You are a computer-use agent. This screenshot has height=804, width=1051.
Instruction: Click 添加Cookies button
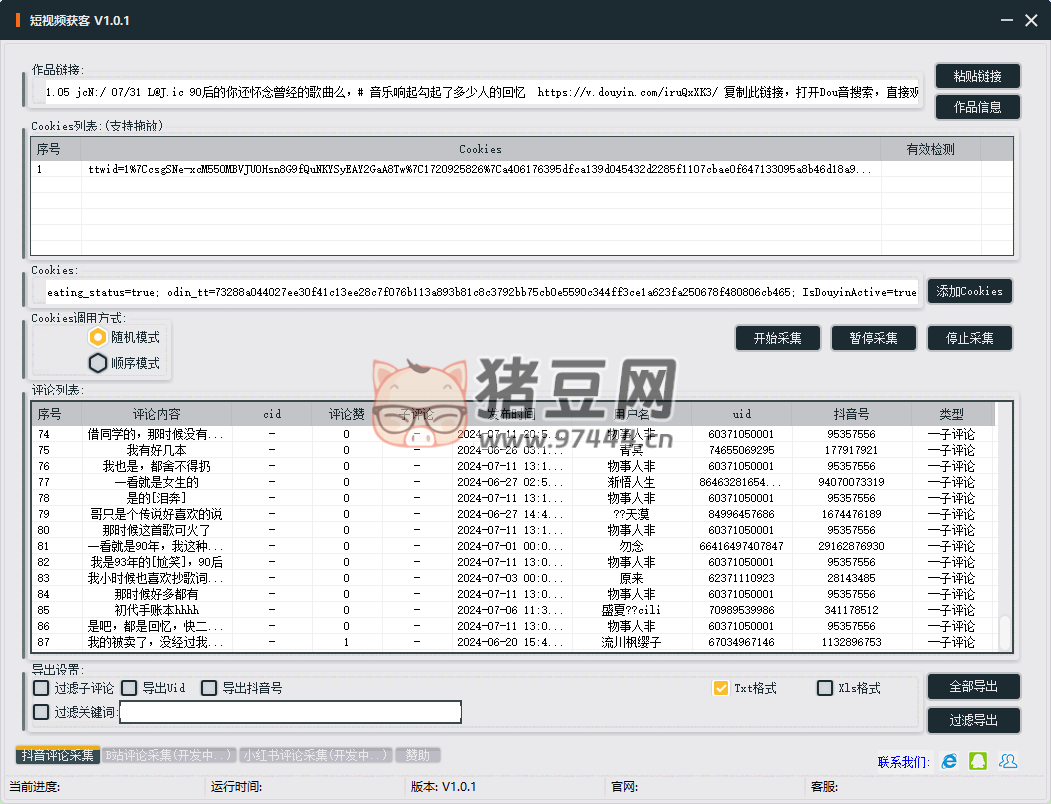pyautogui.click(x=969, y=291)
